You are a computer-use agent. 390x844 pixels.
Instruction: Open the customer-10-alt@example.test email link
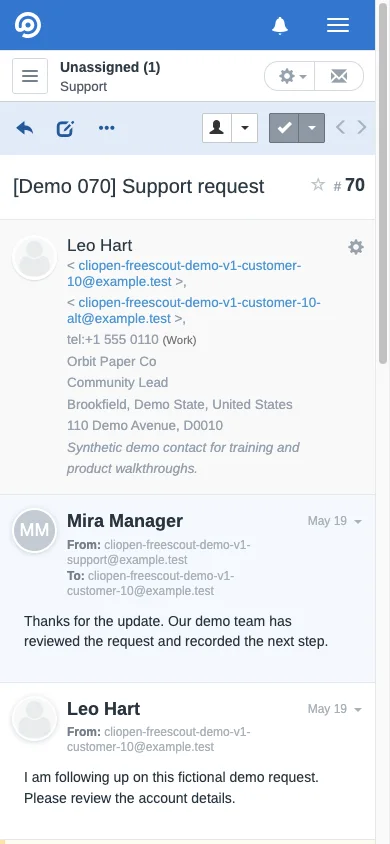point(194,311)
